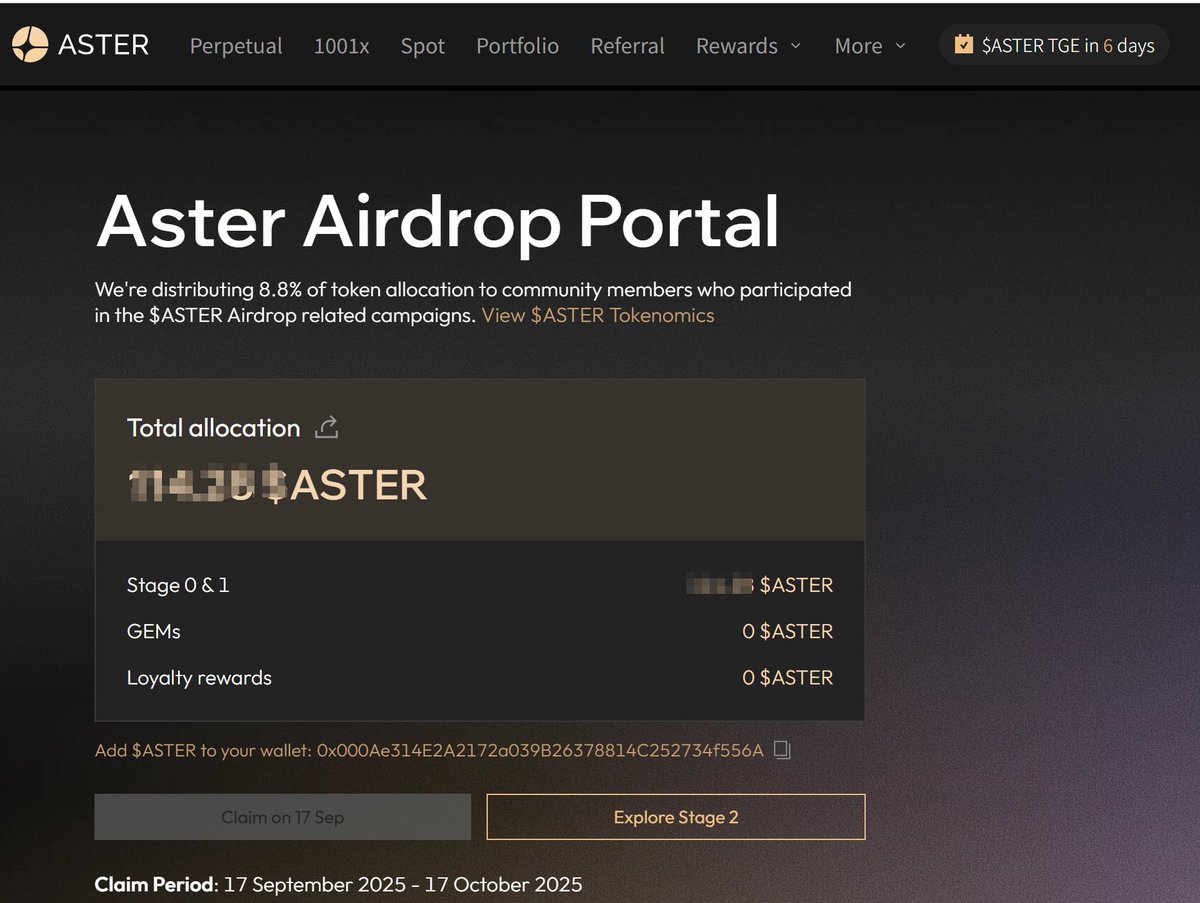Click the Loyalty rewards row label
1200x903 pixels.
pyautogui.click(x=199, y=678)
